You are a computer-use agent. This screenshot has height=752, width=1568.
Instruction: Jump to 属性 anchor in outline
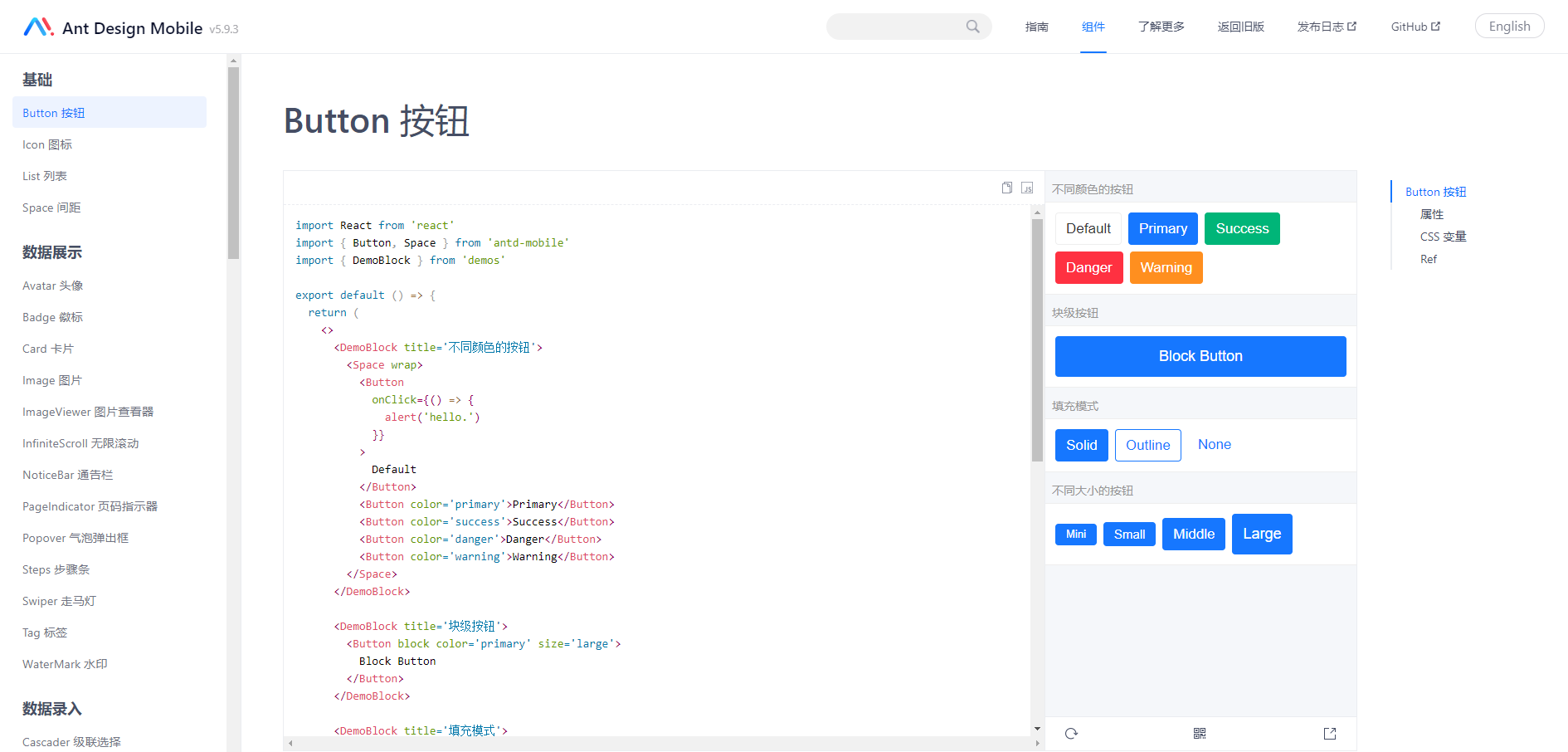click(x=1432, y=214)
